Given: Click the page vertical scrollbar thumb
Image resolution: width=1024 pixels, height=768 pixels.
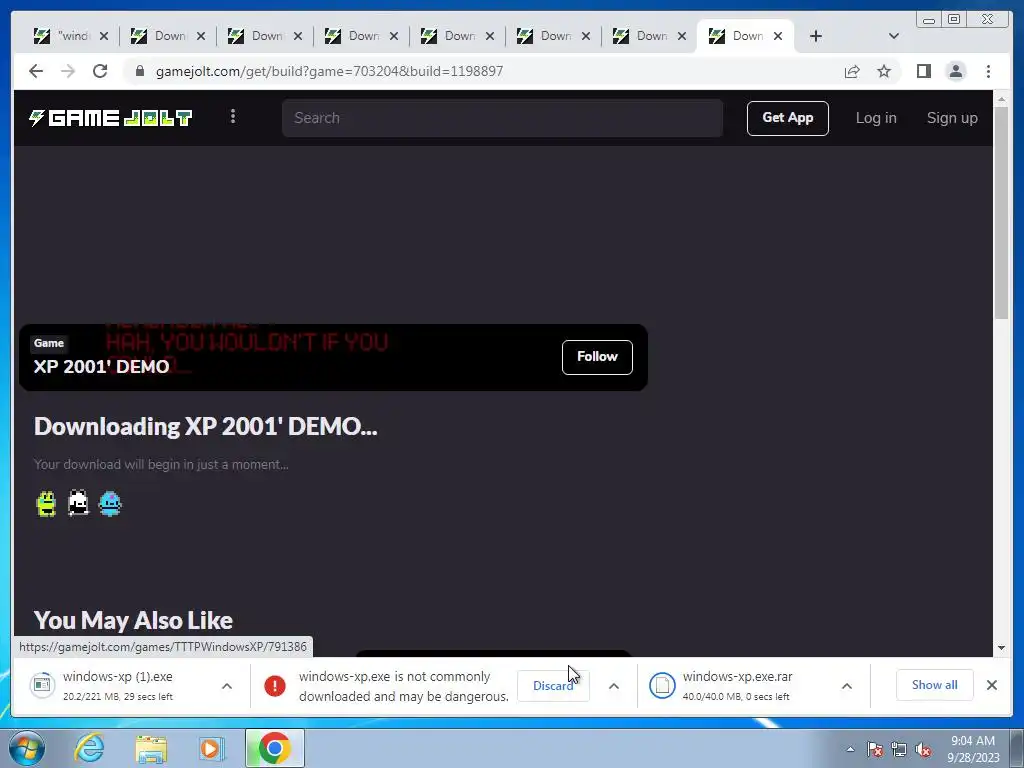Looking at the screenshot, I should (x=1002, y=212).
